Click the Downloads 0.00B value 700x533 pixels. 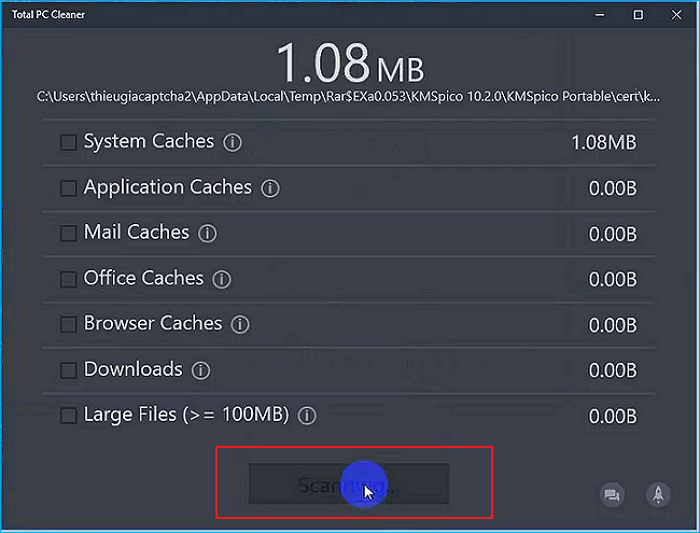[612, 371]
